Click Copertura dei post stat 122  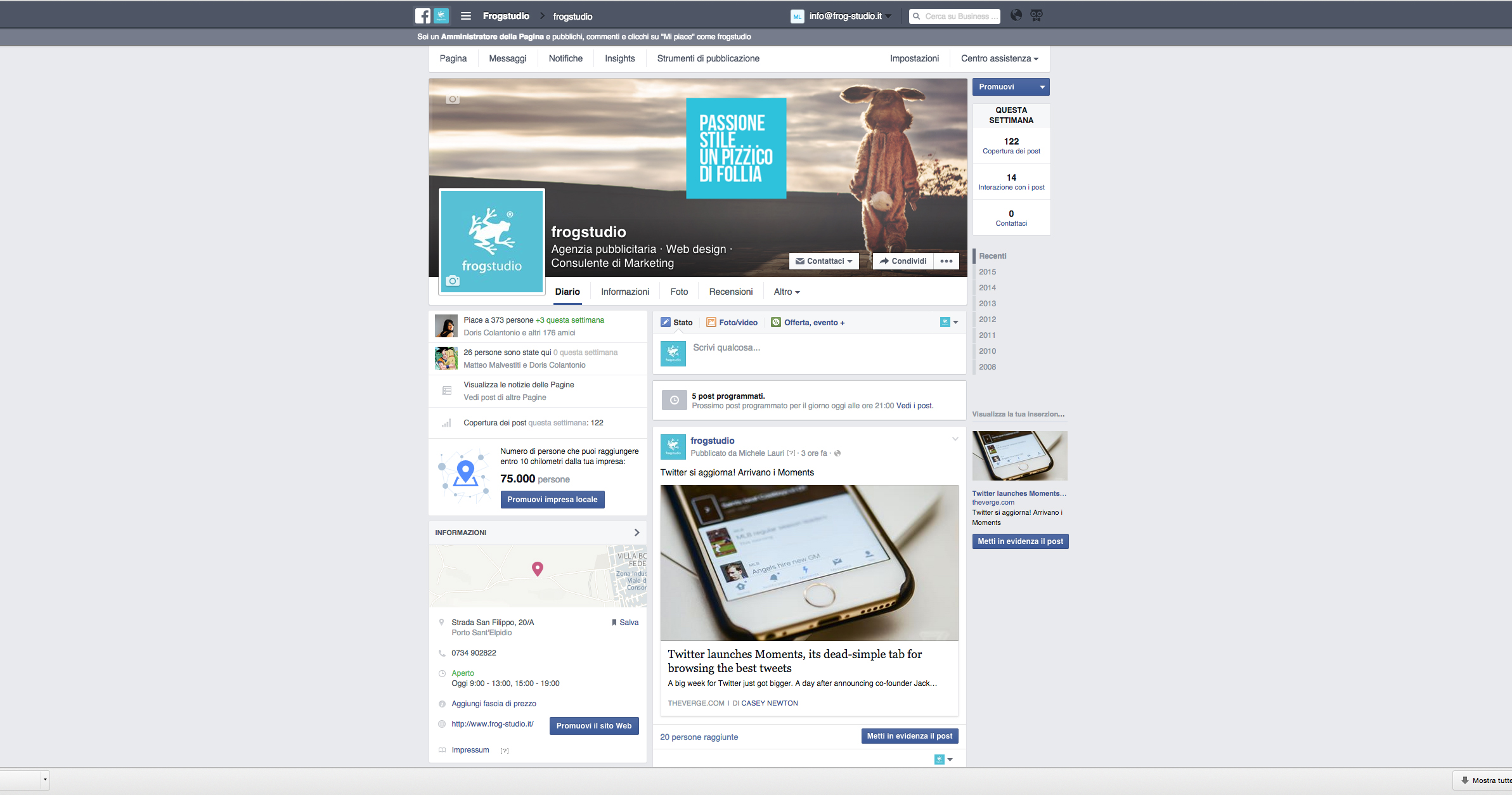[x=1011, y=146]
